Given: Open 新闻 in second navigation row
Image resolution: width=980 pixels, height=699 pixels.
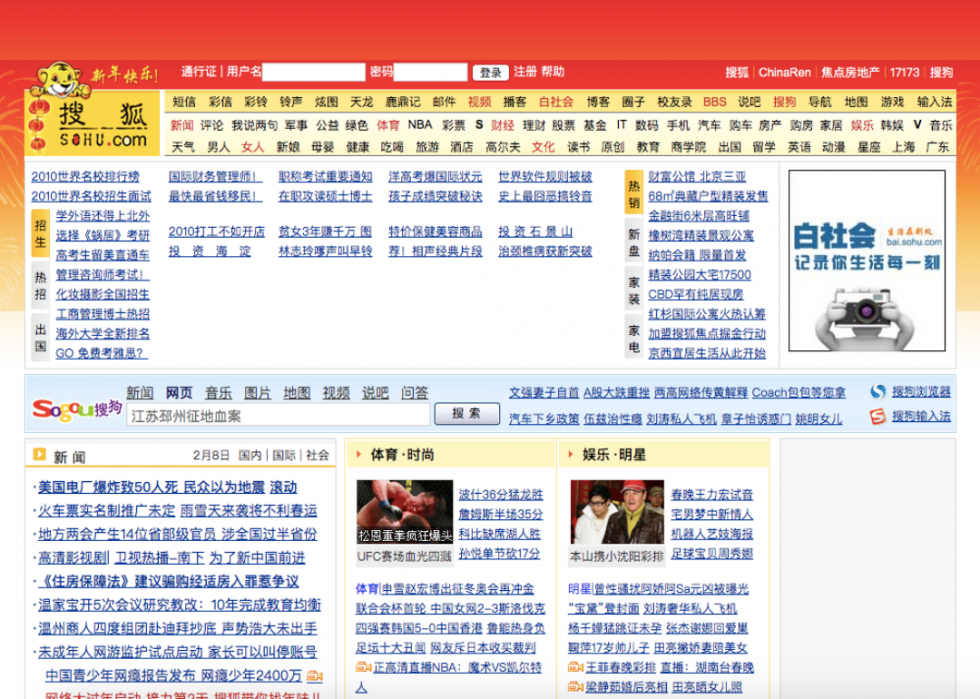Looking at the screenshot, I should point(182,125).
